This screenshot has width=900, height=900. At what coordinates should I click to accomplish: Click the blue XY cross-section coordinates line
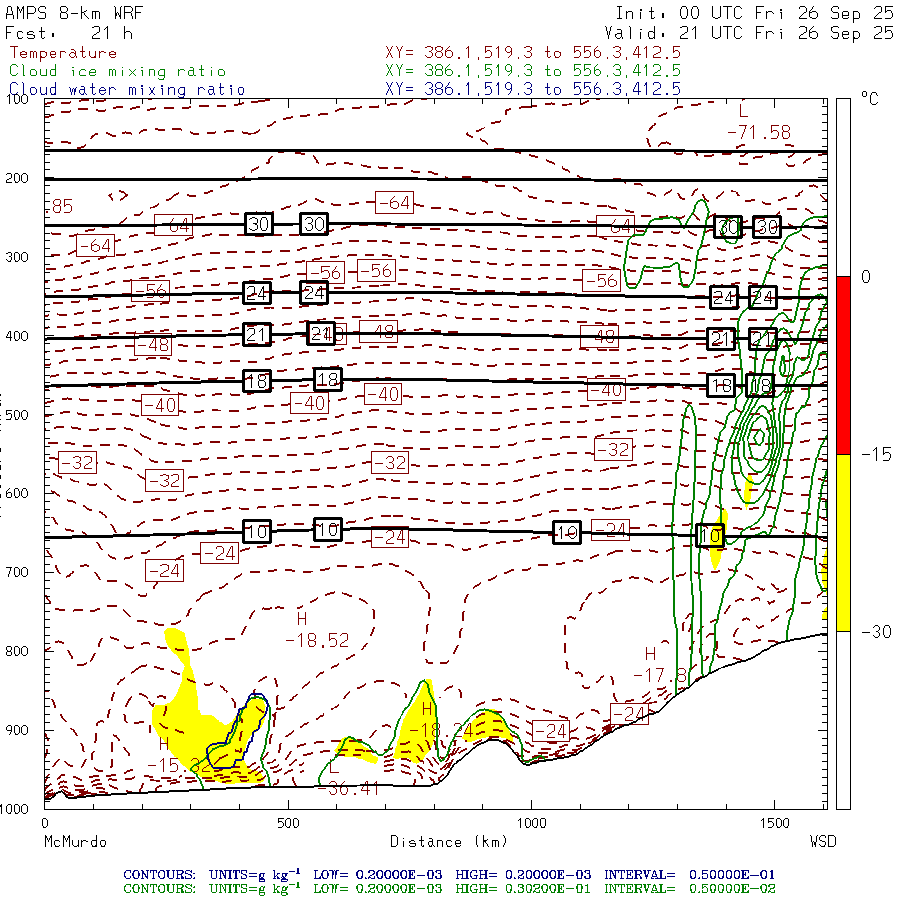click(x=533, y=89)
